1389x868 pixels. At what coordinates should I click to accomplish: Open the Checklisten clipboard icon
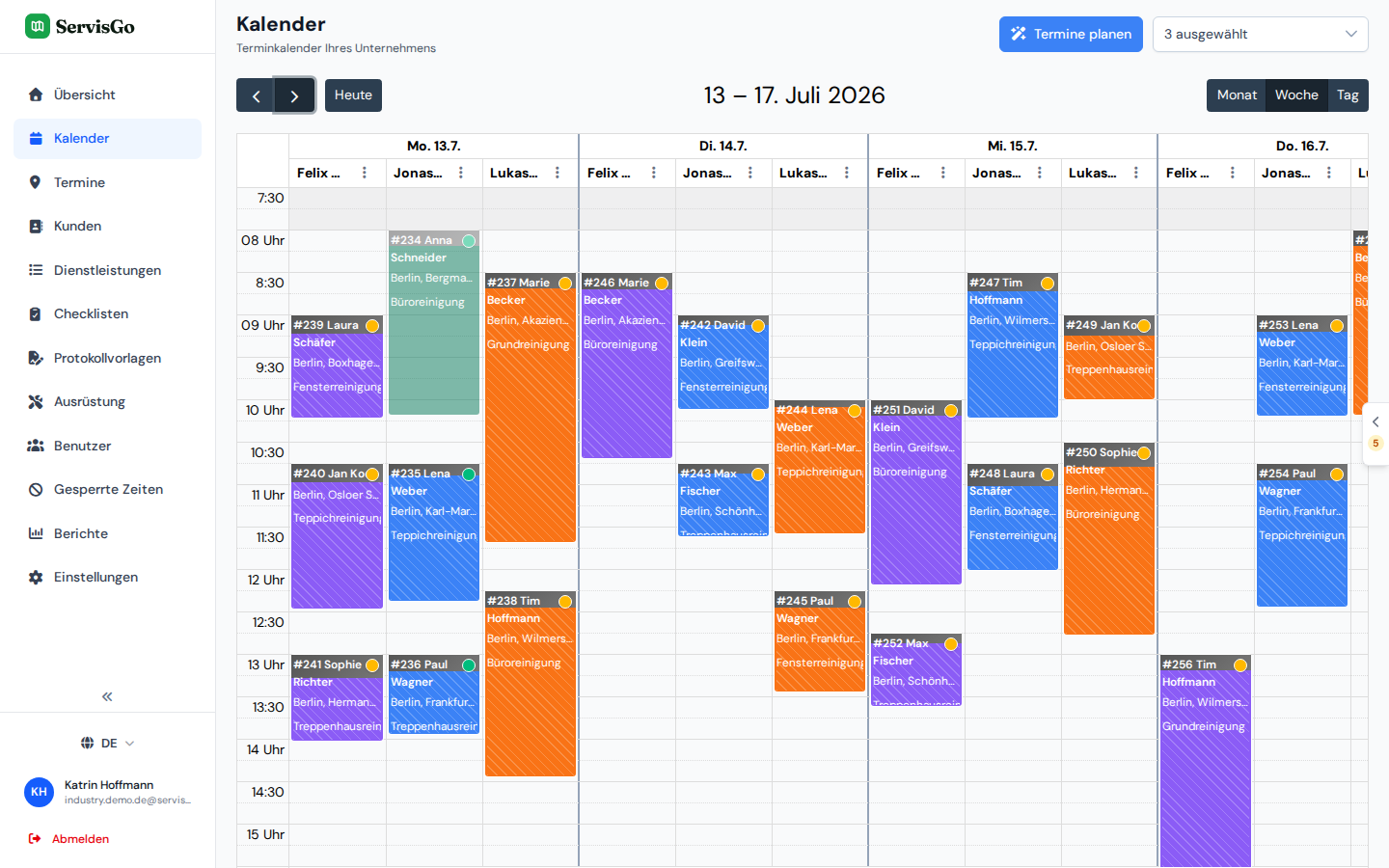36,314
